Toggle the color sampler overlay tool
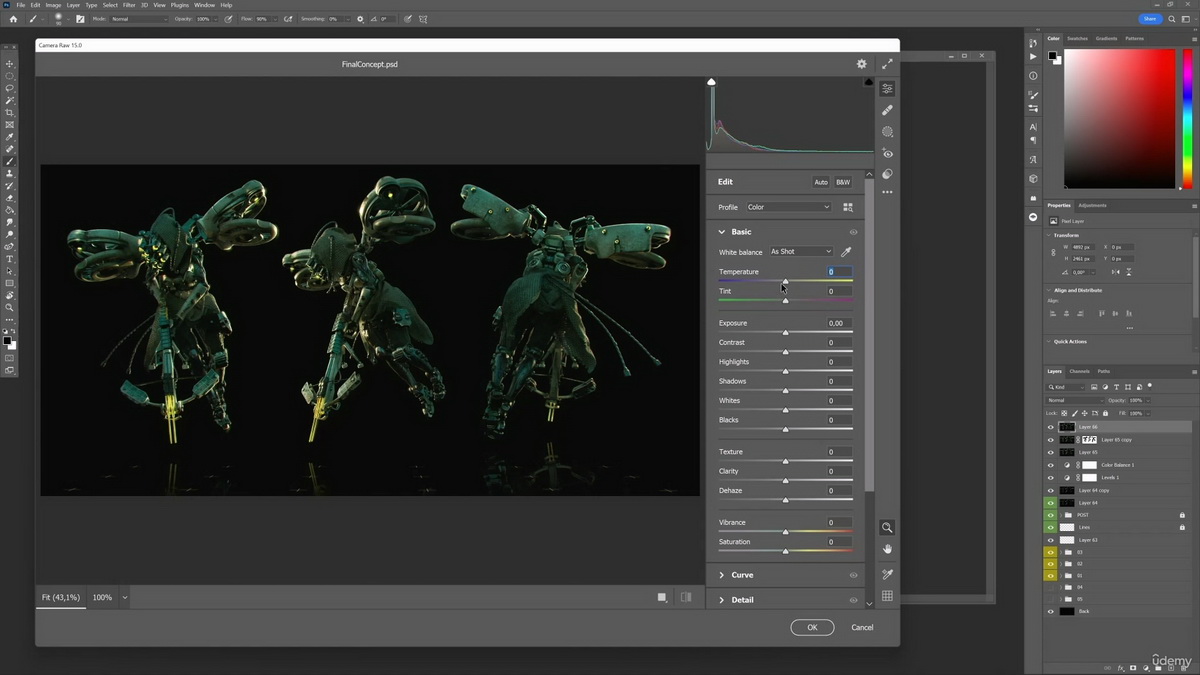1200x675 pixels. [887, 574]
